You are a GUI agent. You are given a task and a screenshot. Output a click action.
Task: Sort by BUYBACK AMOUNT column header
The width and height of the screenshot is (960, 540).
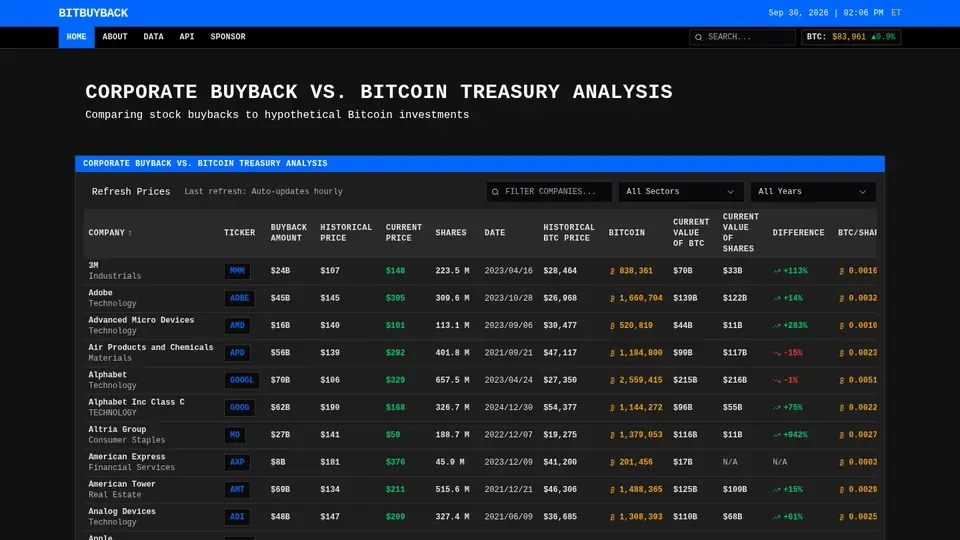tap(289, 233)
